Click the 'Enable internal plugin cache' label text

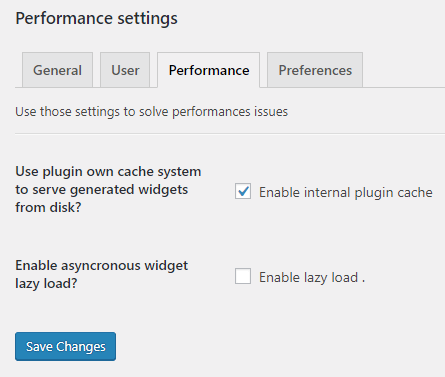pos(346,192)
